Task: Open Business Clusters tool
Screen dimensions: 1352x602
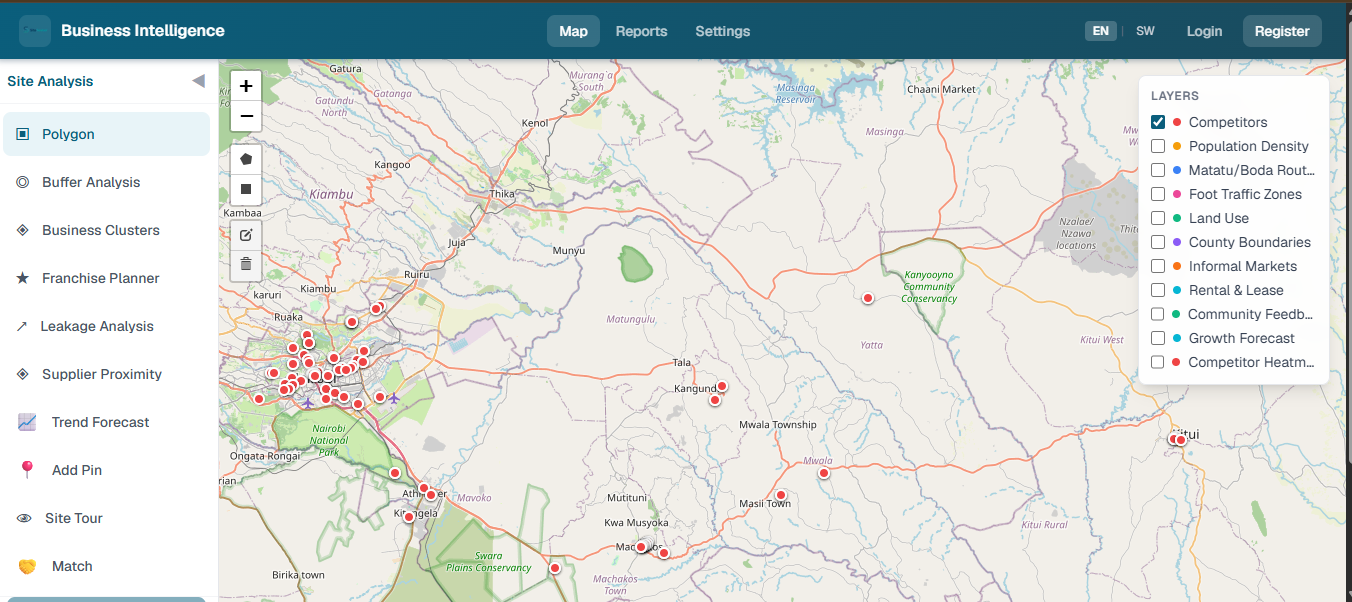Action: (106, 230)
